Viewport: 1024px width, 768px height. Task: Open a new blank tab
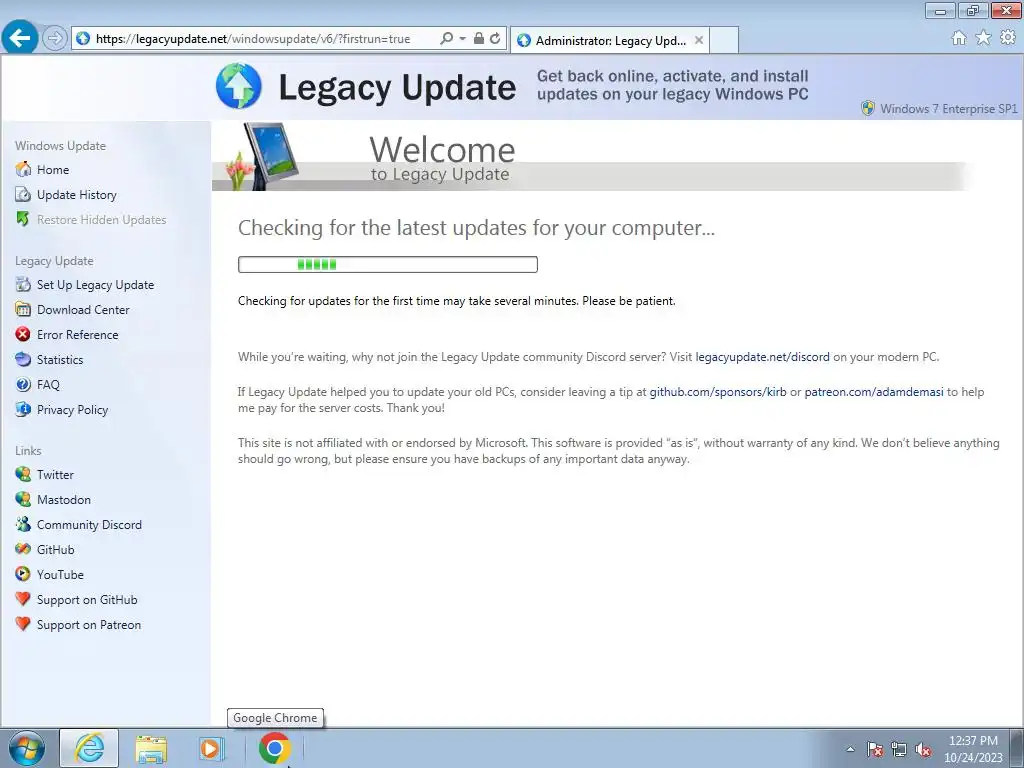point(724,40)
